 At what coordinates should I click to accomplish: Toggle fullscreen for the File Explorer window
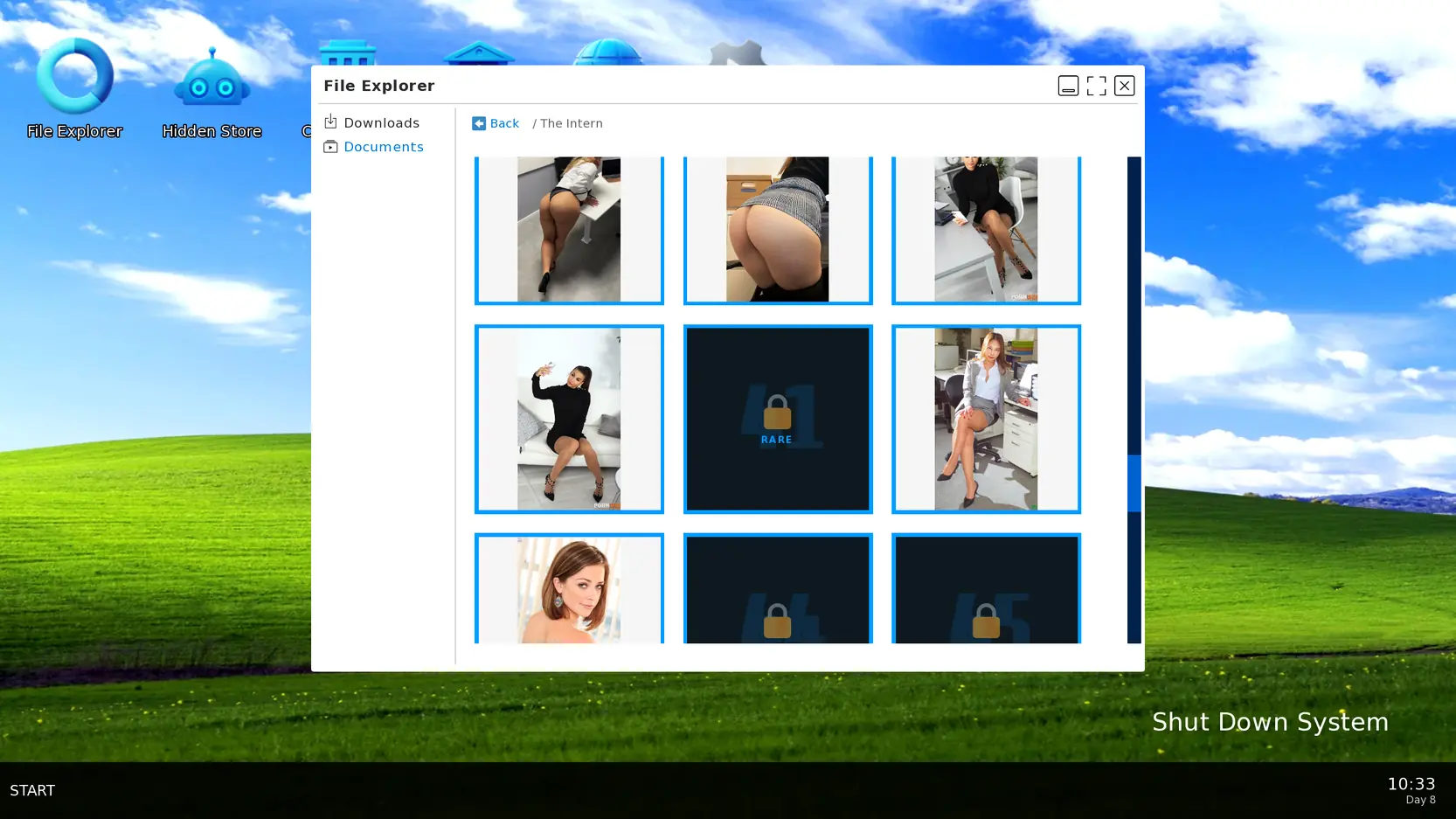(x=1096, y=86)
